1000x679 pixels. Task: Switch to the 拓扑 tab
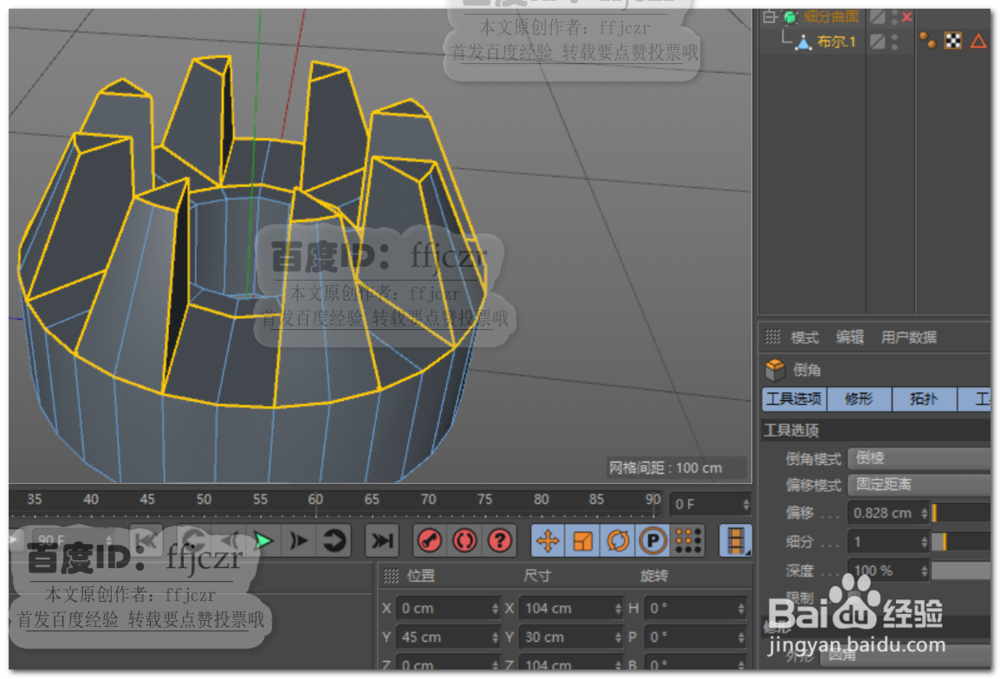tap(924, 399)
